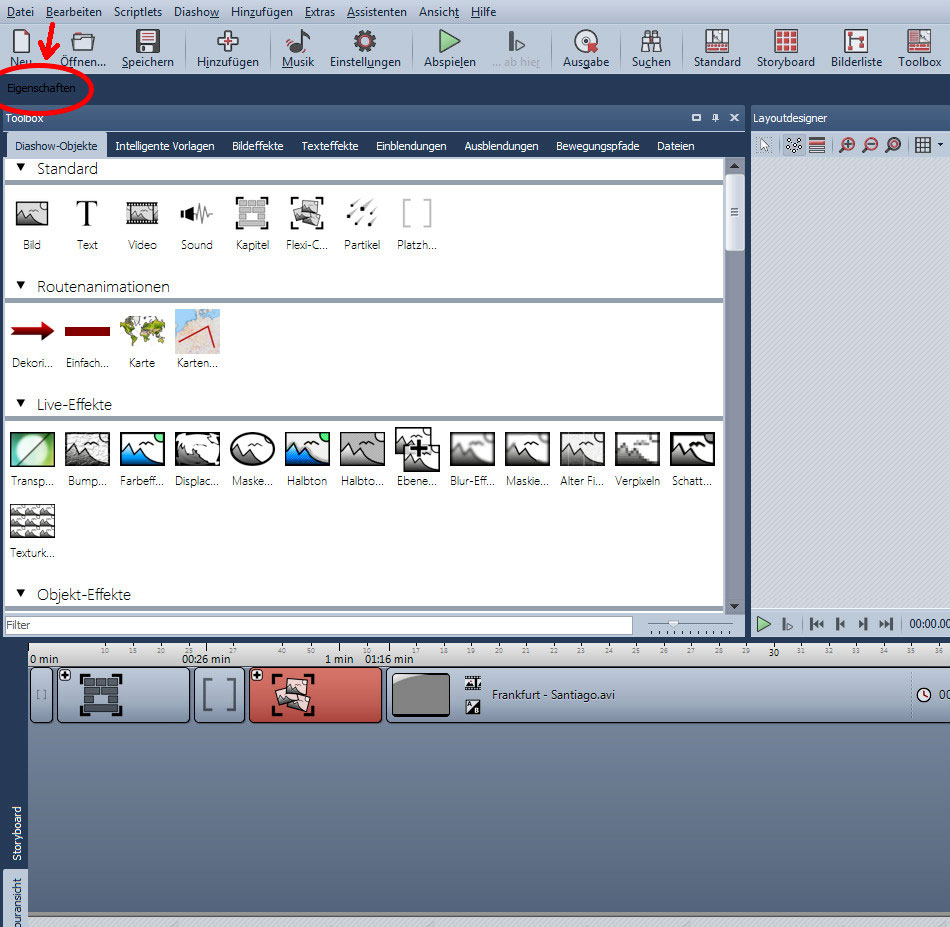This screenshot has height=927, width=950.
Task: Adjust the icon size slider beside Filter
Action: 673,624
